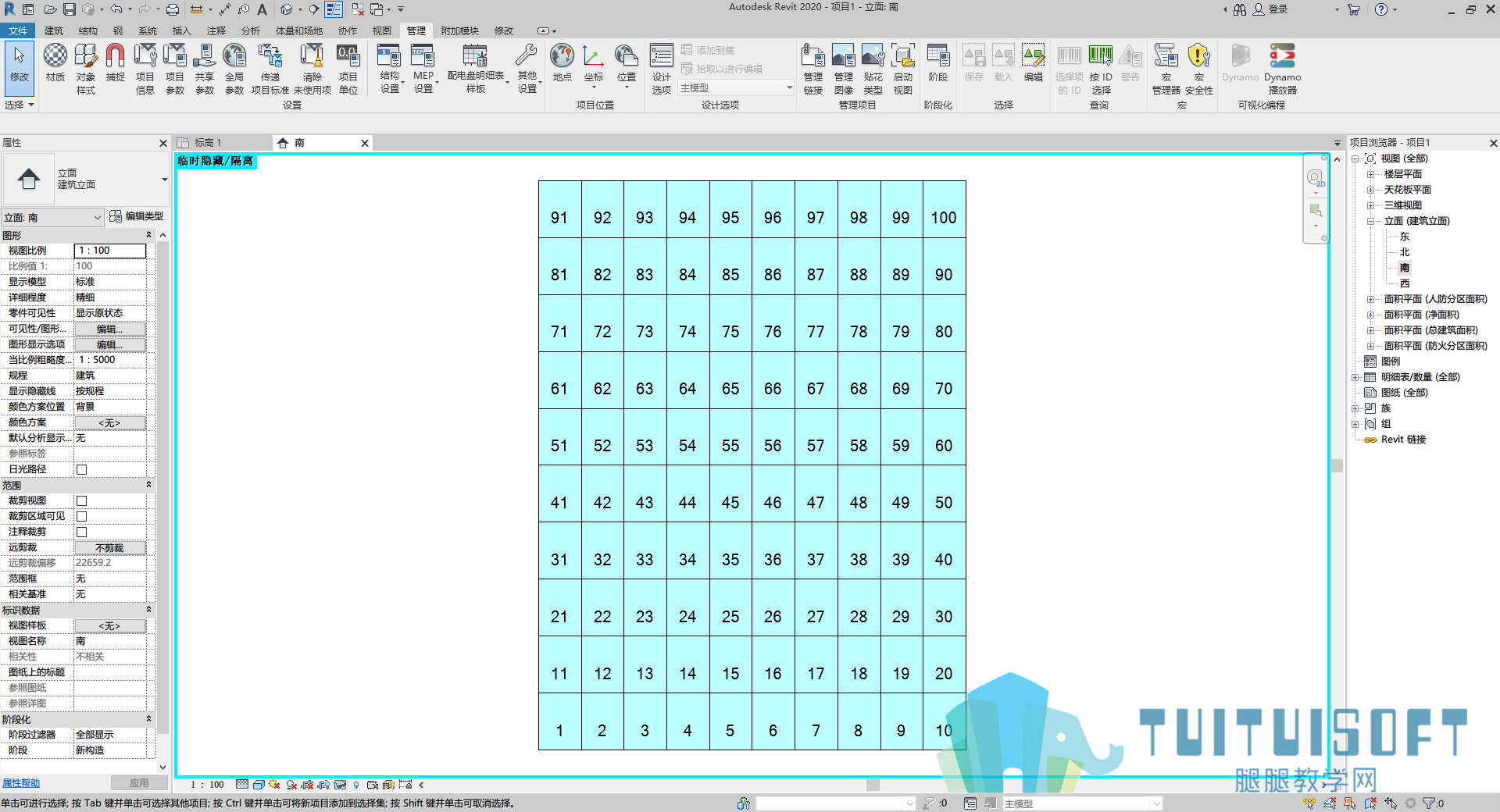The width and height of the screenshot is (1500, 812).
Task: Click the Edit Type (编辑类型) button
Action: (137, 216)
